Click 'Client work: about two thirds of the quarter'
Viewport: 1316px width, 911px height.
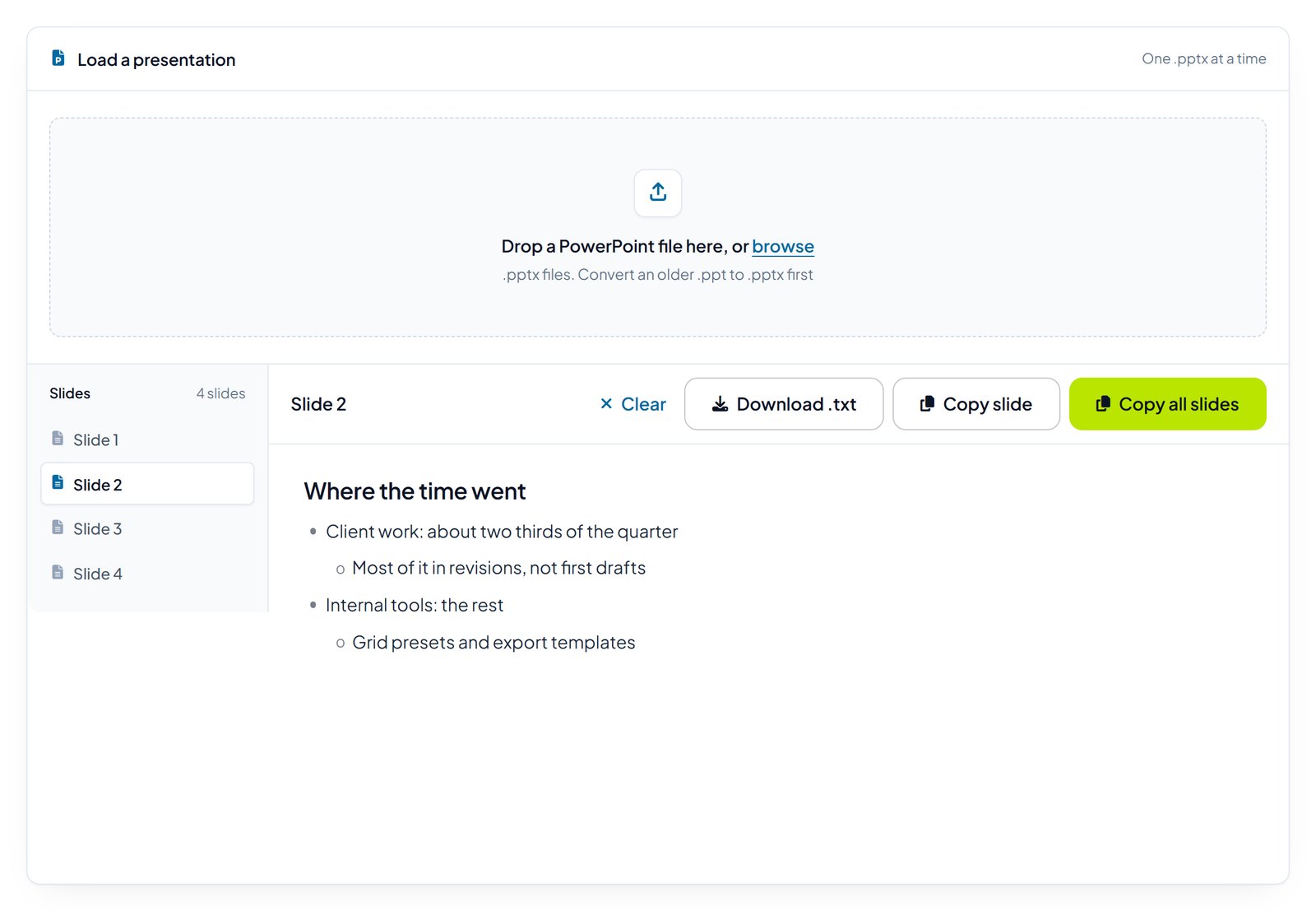coord(502,532)
